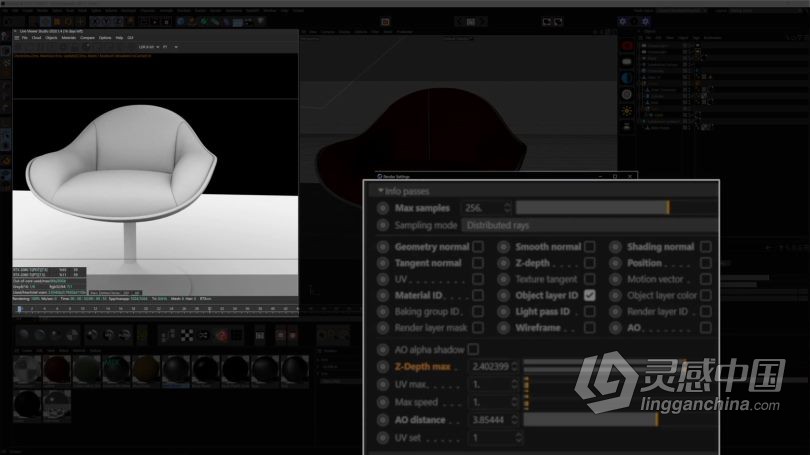Click animation dot beside Render layer mask
810x455 pixels.
383,327
